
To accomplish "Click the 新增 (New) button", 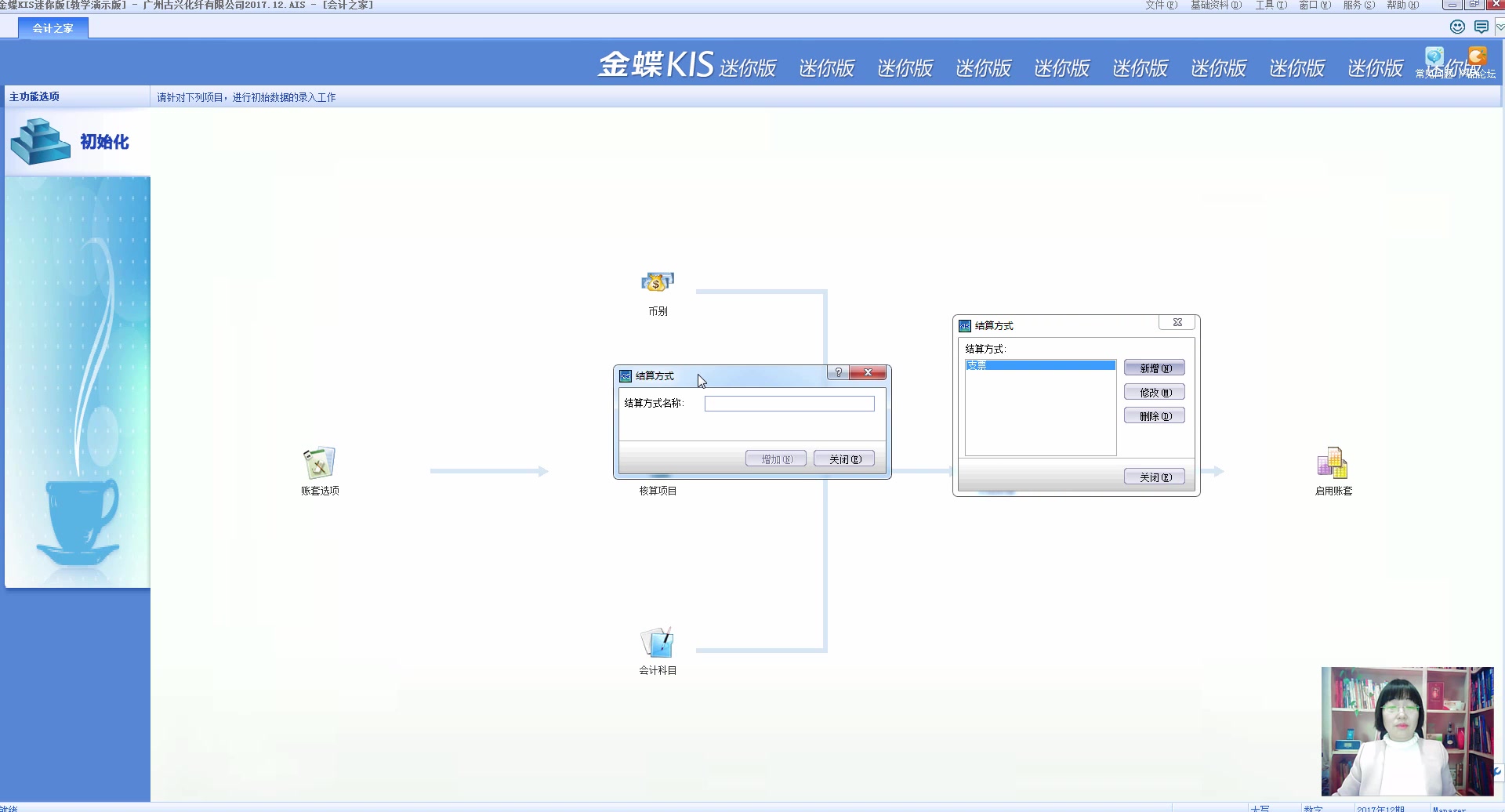I will click(x=1155, y=367).
